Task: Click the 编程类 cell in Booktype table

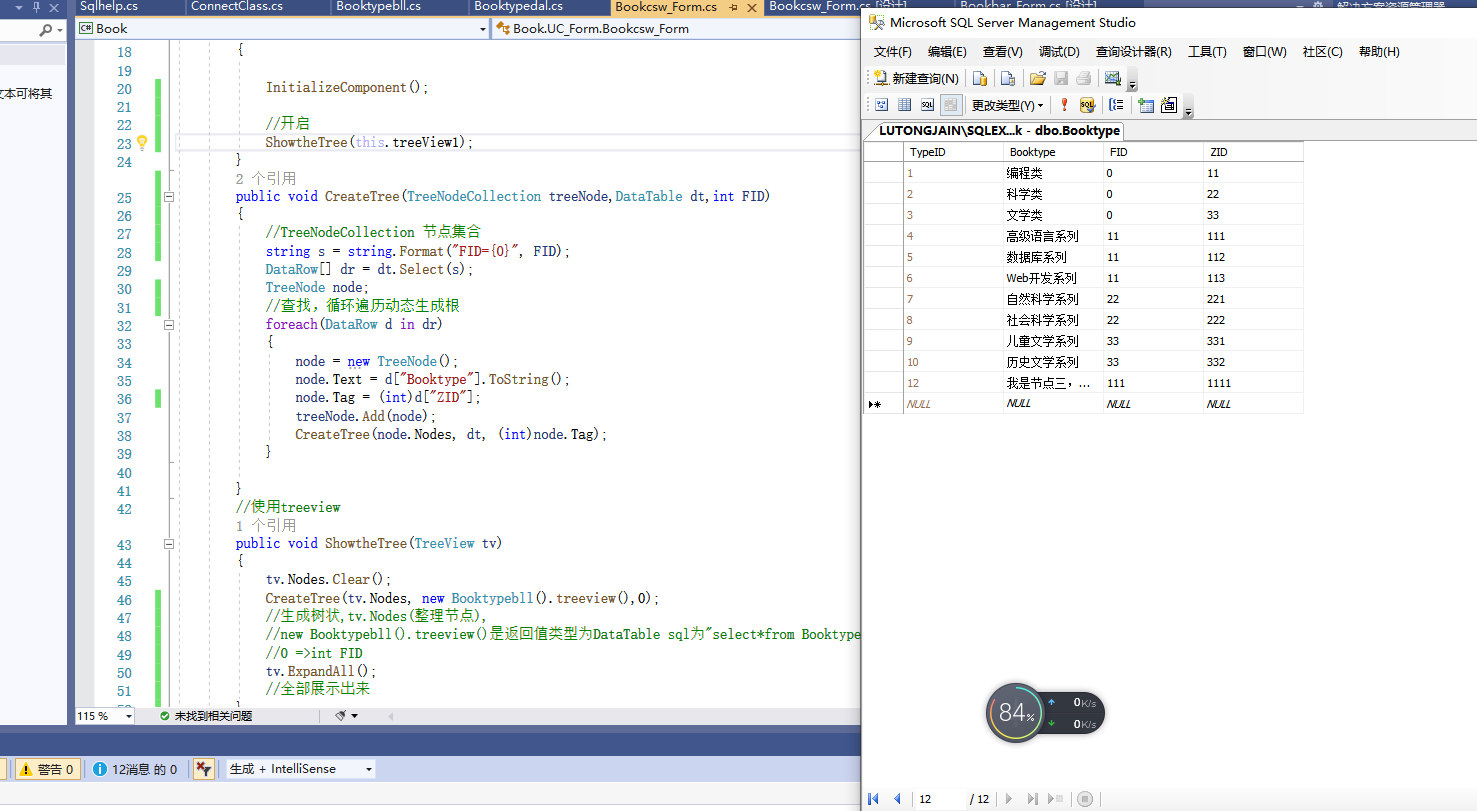Action: coord(1053,173)
